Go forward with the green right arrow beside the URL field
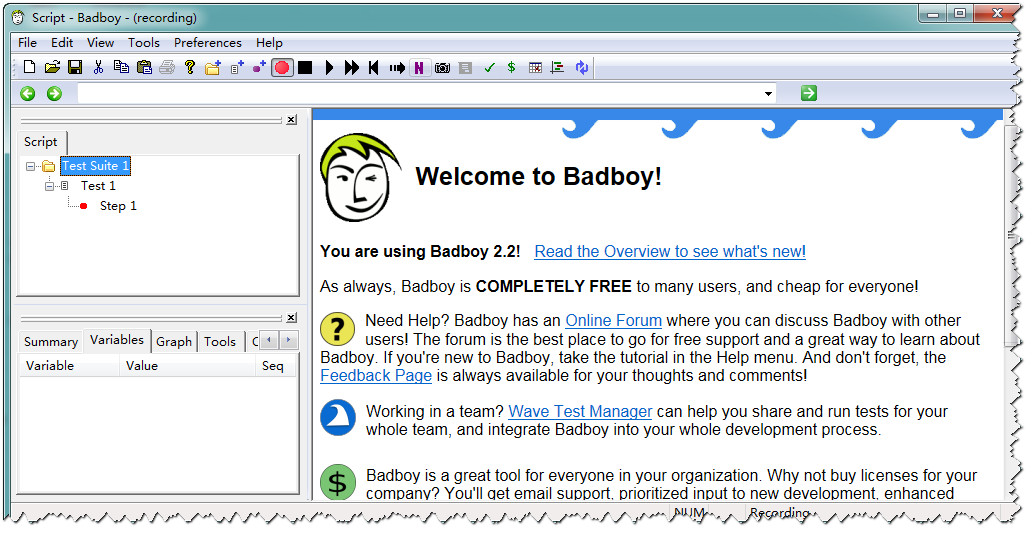 [x=55, y=93]
